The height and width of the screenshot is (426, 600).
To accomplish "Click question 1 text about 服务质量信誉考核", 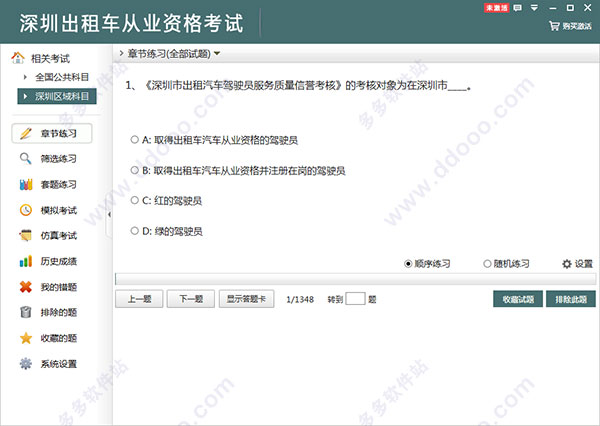I will click(298, 85).
